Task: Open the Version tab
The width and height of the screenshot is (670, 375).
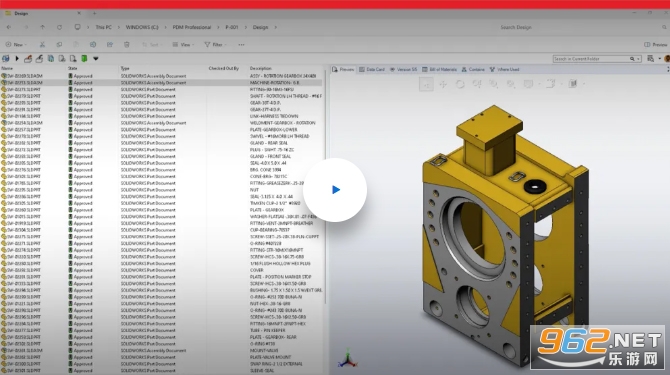Action: (x=403, y=69)
